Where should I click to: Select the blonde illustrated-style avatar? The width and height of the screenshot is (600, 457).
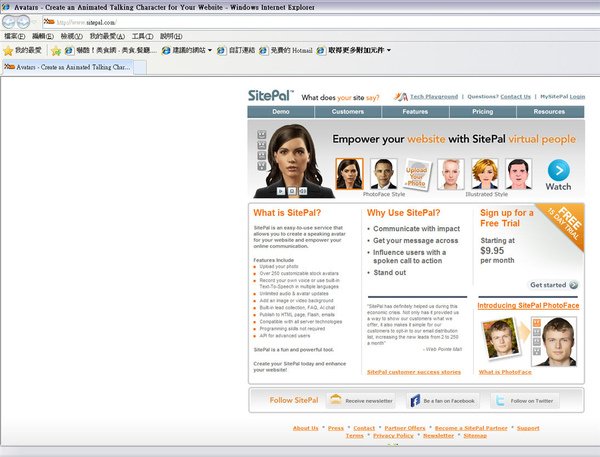point(484,174)
